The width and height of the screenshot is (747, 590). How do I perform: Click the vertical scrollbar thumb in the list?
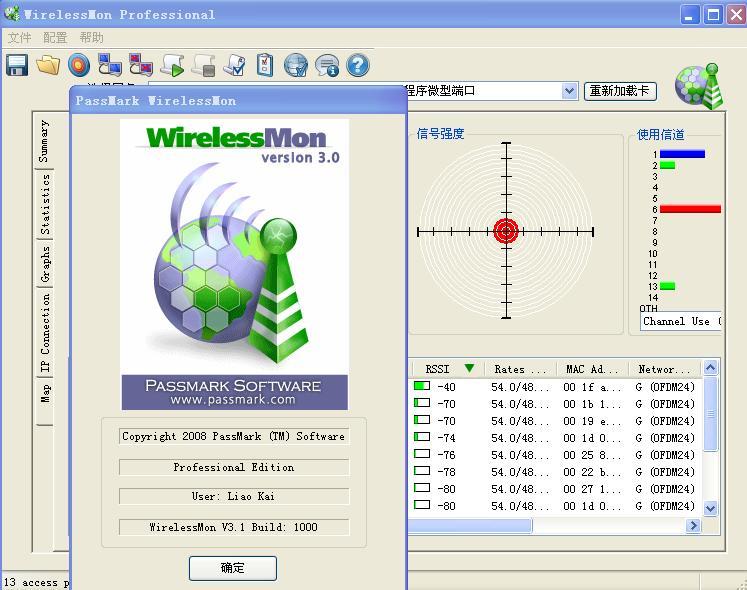pos(710,414)
